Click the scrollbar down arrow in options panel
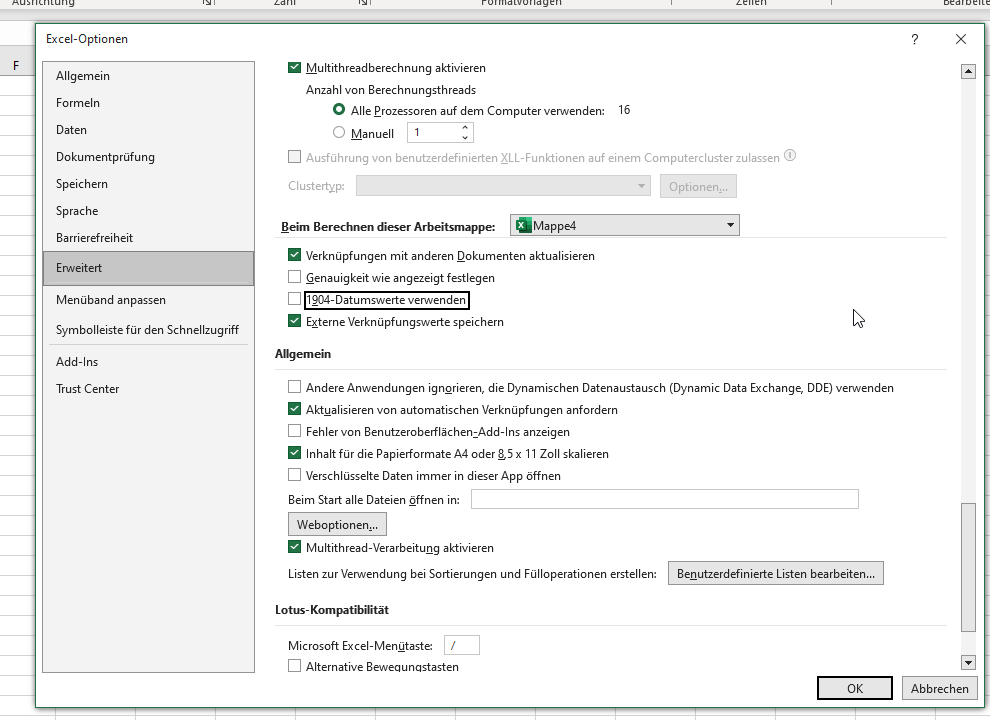Viewport: 990px width, 720px height. coord(968,663)
